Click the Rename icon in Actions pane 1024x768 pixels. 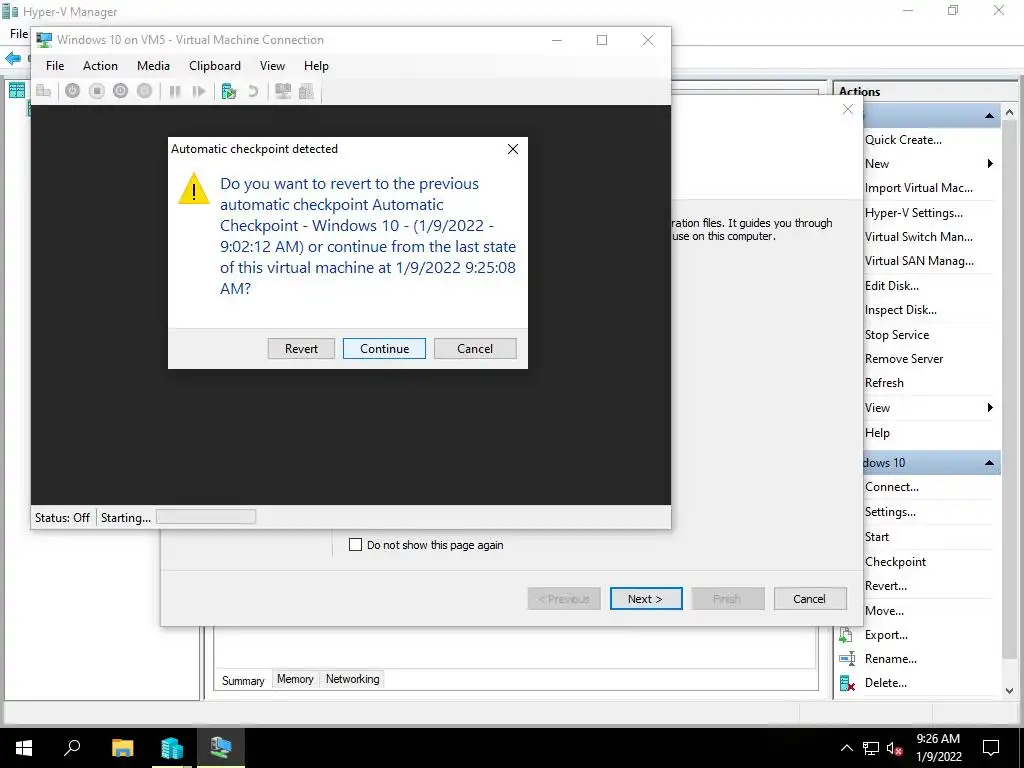846,658
